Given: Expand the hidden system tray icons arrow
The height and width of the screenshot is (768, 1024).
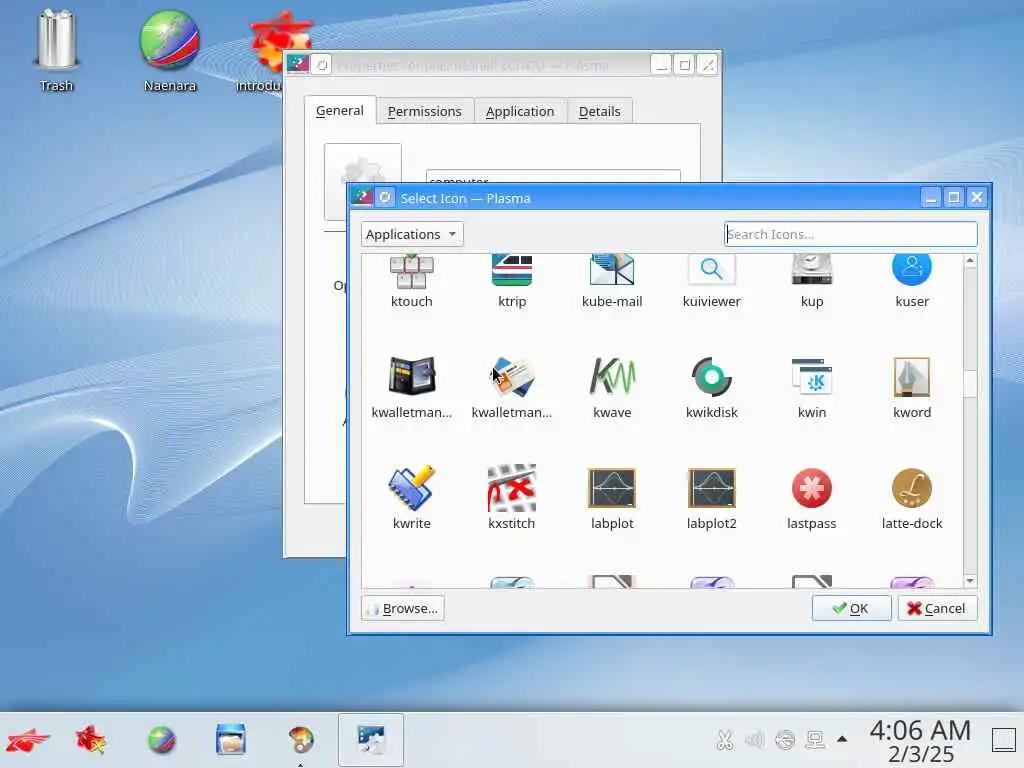Looking at the screenshot, I should point(842,739).
